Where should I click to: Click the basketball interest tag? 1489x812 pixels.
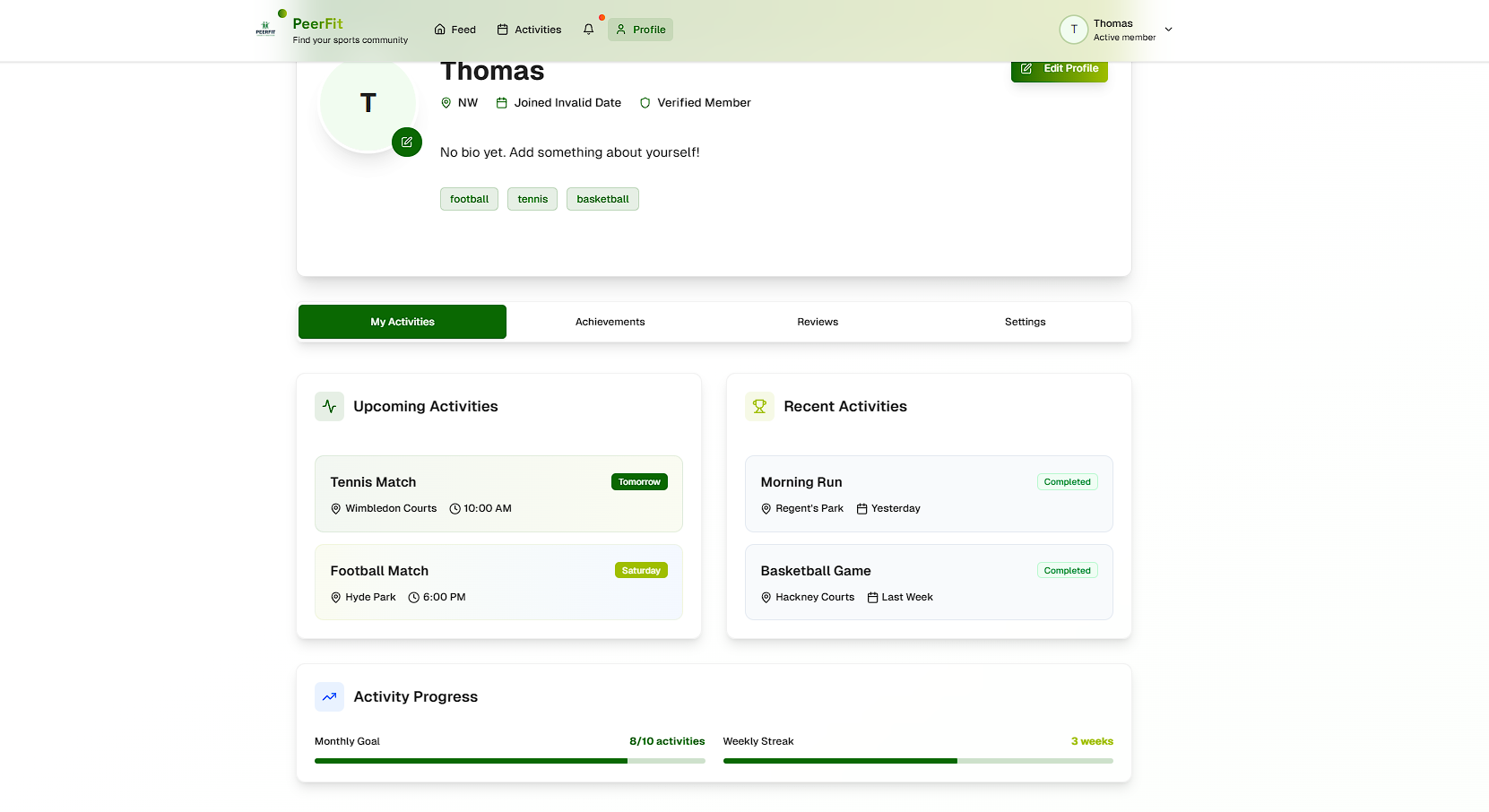tap(602, 199)
